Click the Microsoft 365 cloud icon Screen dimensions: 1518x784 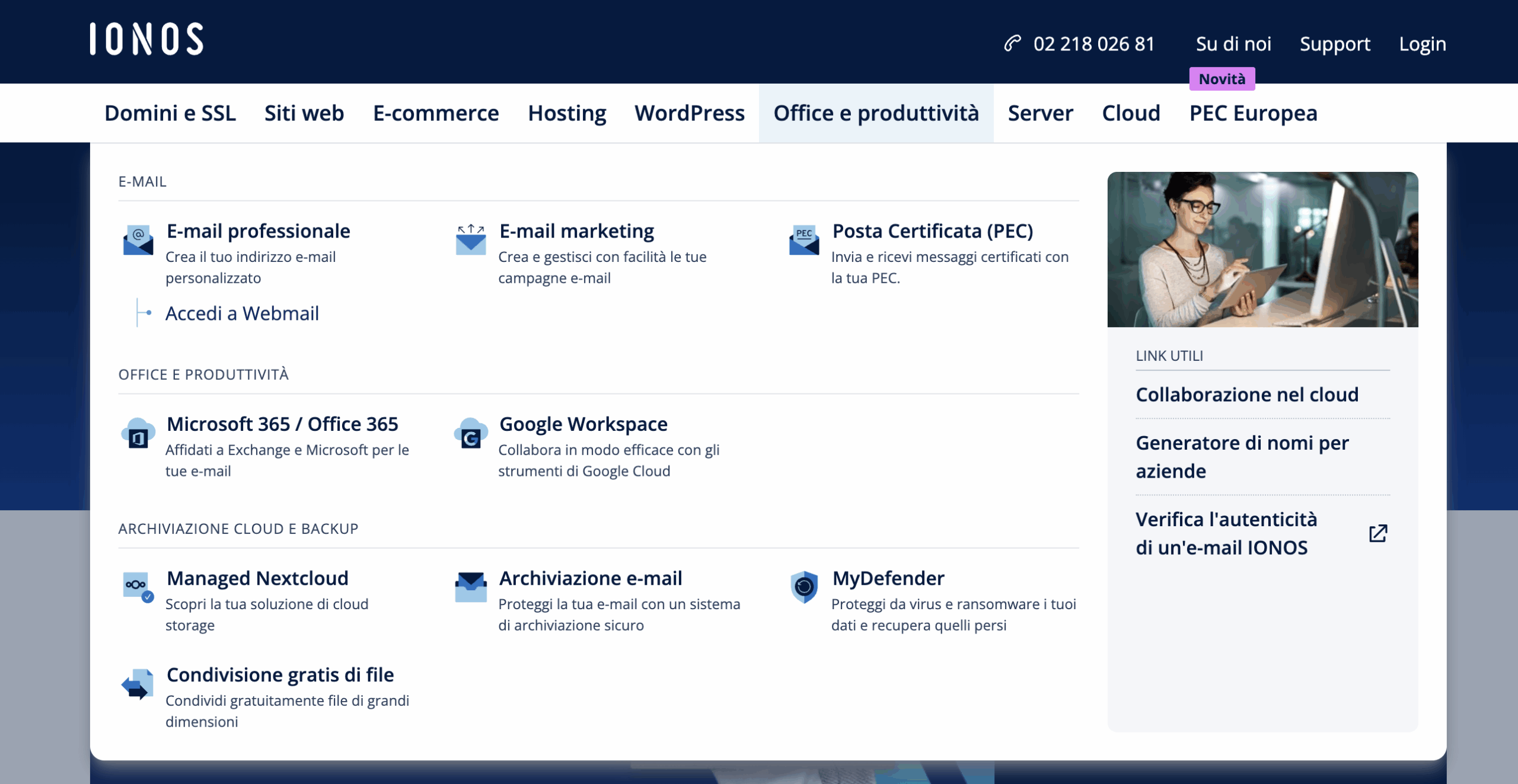pyautogui.click(x=138, y=433)
